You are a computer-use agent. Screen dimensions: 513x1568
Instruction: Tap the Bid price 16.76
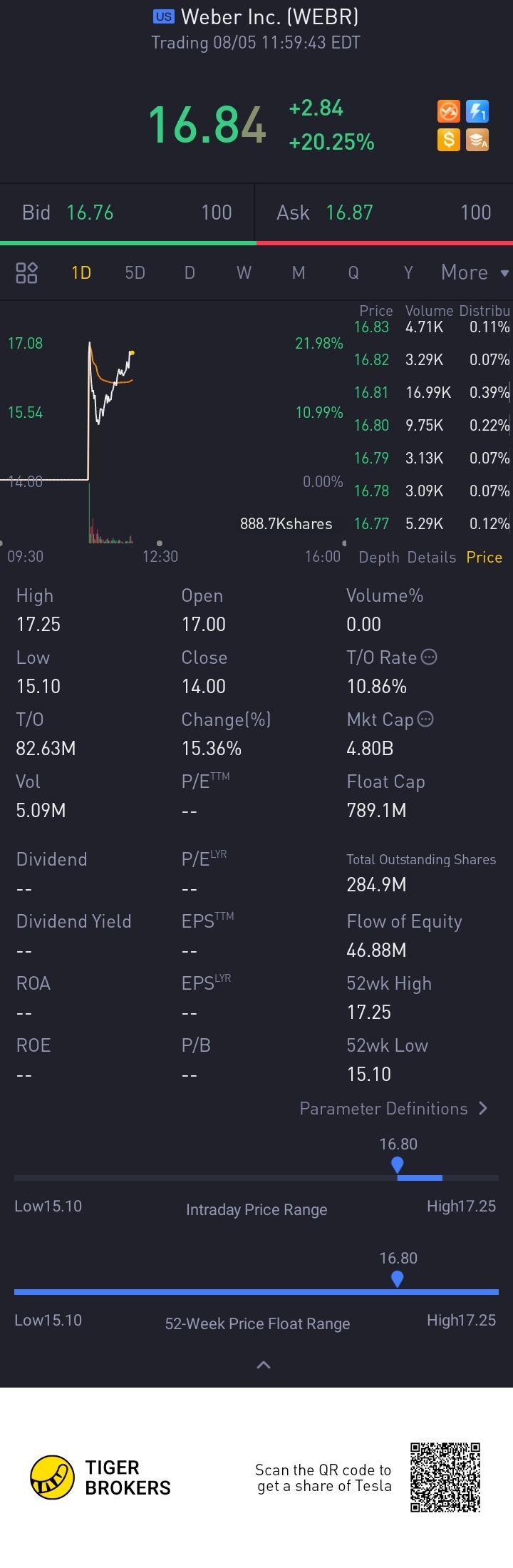90,212
